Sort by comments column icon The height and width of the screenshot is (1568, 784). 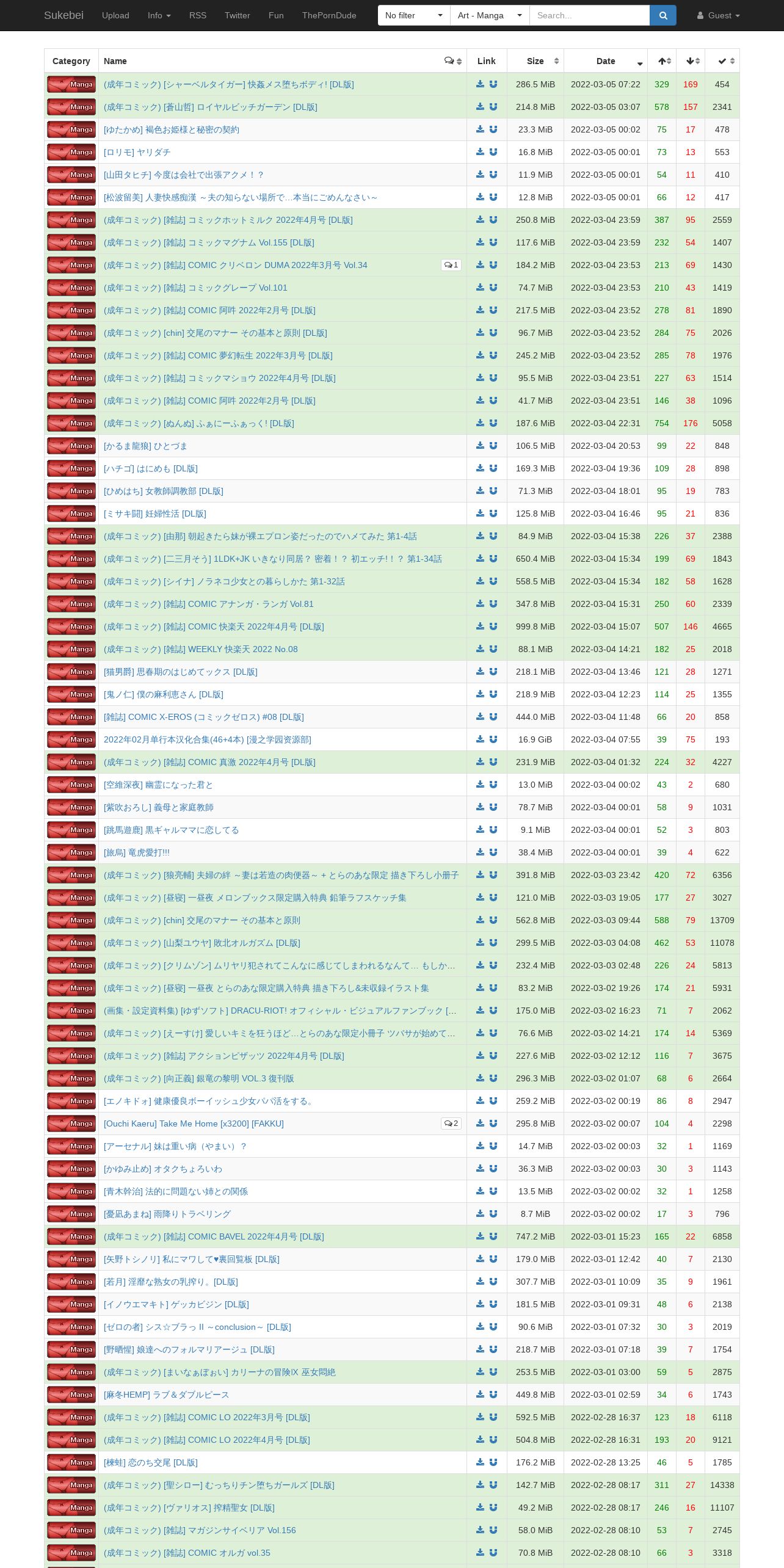[x=452, y=61]
